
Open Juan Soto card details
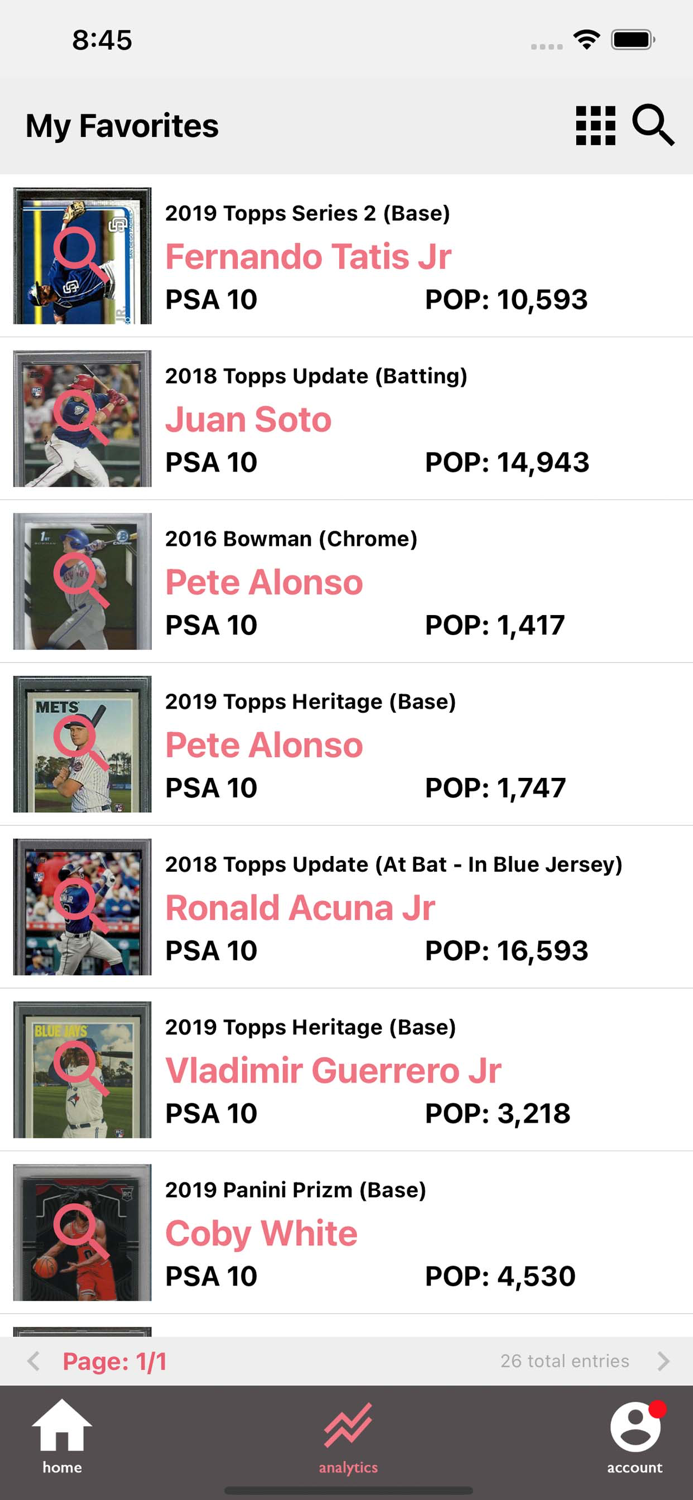(x=248, y=420)
